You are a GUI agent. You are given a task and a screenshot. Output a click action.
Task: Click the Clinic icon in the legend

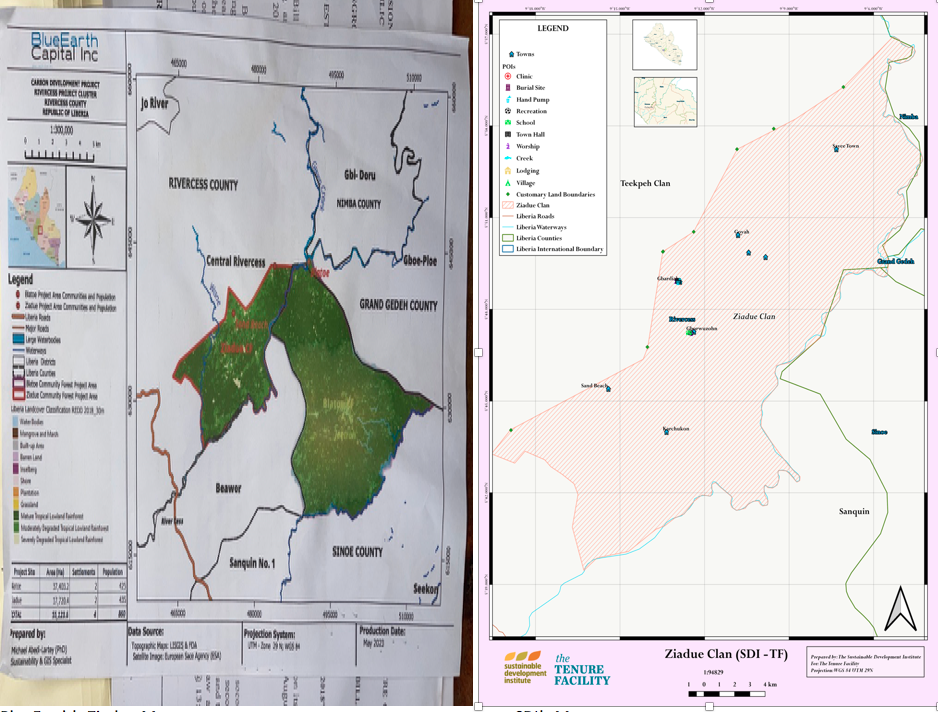(508, 77)
